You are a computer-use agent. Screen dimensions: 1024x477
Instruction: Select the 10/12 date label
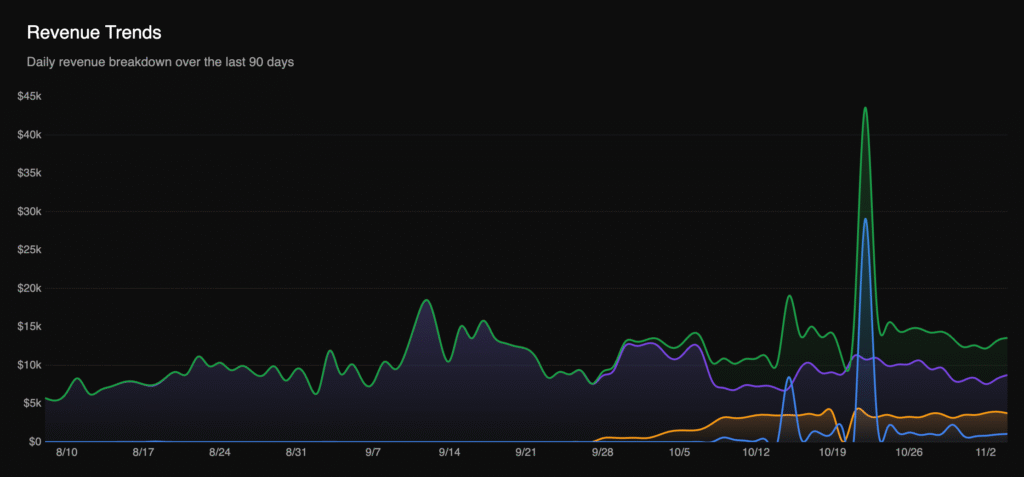point(756,453)
